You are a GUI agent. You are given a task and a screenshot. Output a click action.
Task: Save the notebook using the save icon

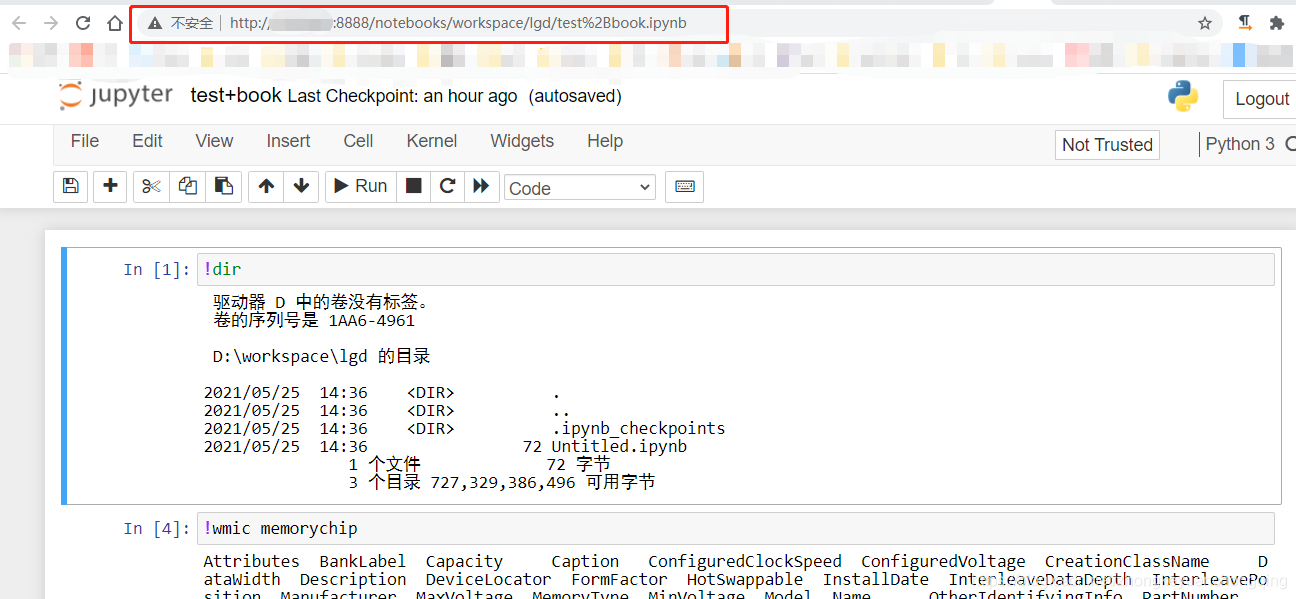70,187
